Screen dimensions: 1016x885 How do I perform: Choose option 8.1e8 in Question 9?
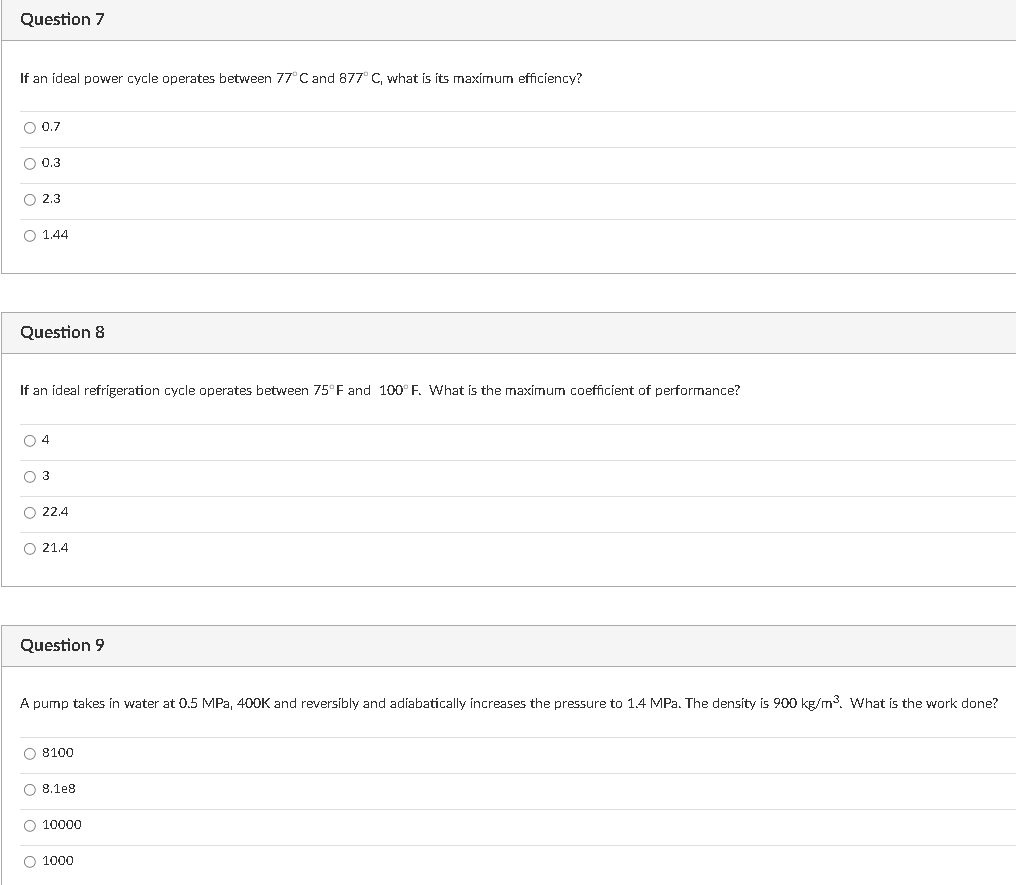30,789
